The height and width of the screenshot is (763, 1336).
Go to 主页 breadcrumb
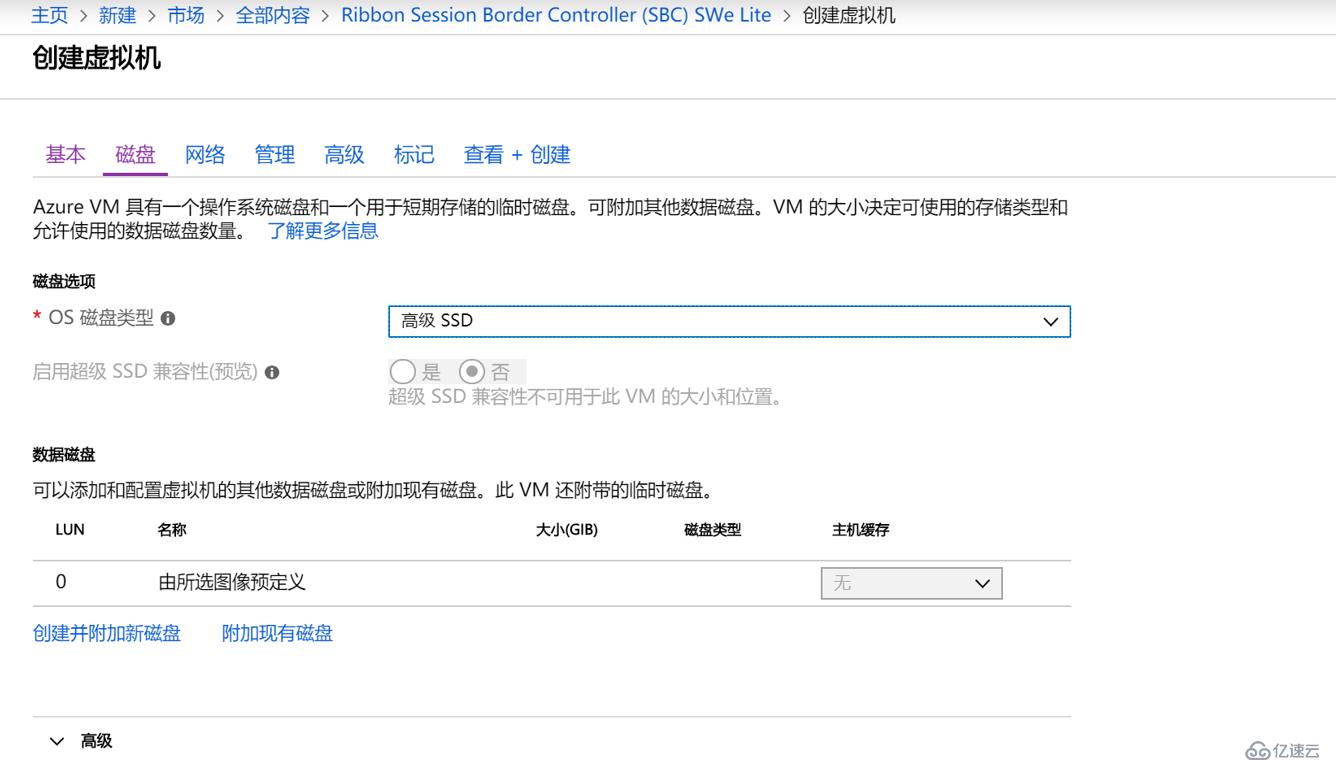pos(50,15)
